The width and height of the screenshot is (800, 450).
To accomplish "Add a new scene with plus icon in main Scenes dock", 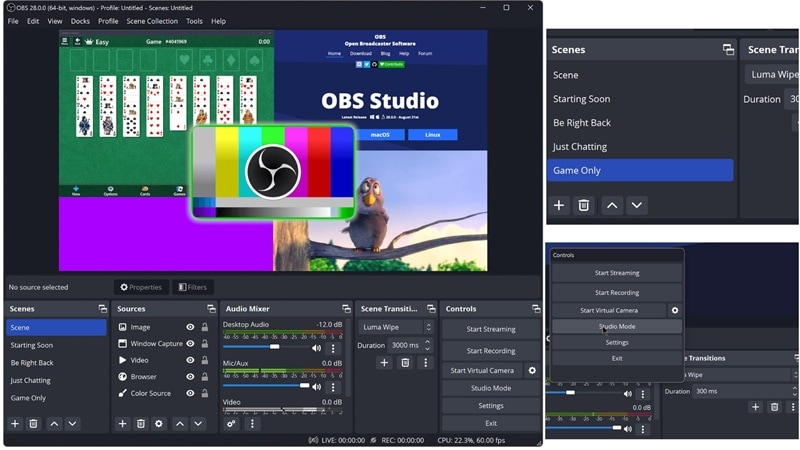I will [x=15, y=423].
